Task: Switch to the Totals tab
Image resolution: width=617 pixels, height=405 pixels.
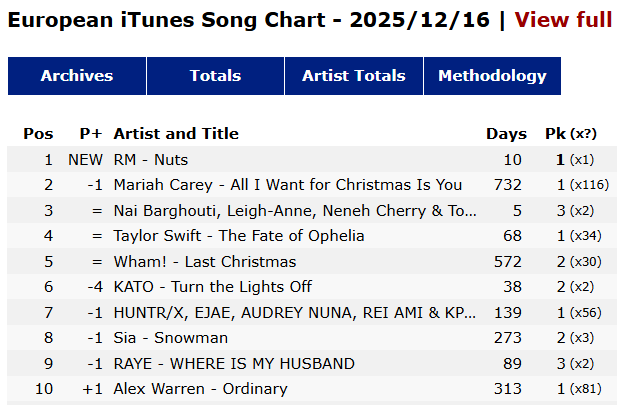Action: pyautogui.click(x=215, y=76)
